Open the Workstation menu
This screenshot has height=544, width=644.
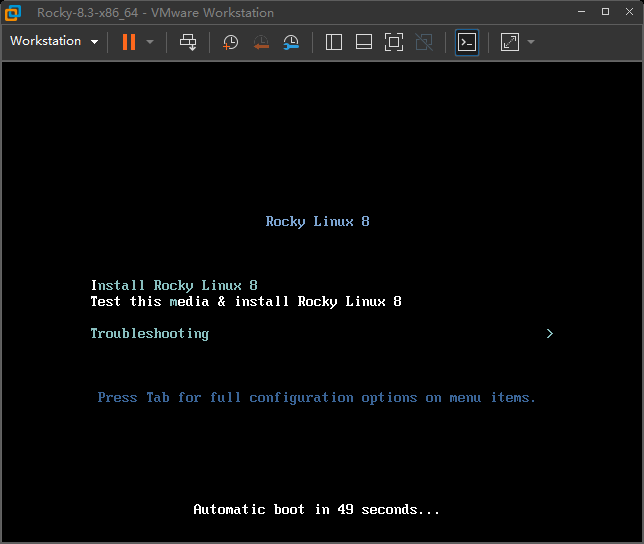coord(54,41)
